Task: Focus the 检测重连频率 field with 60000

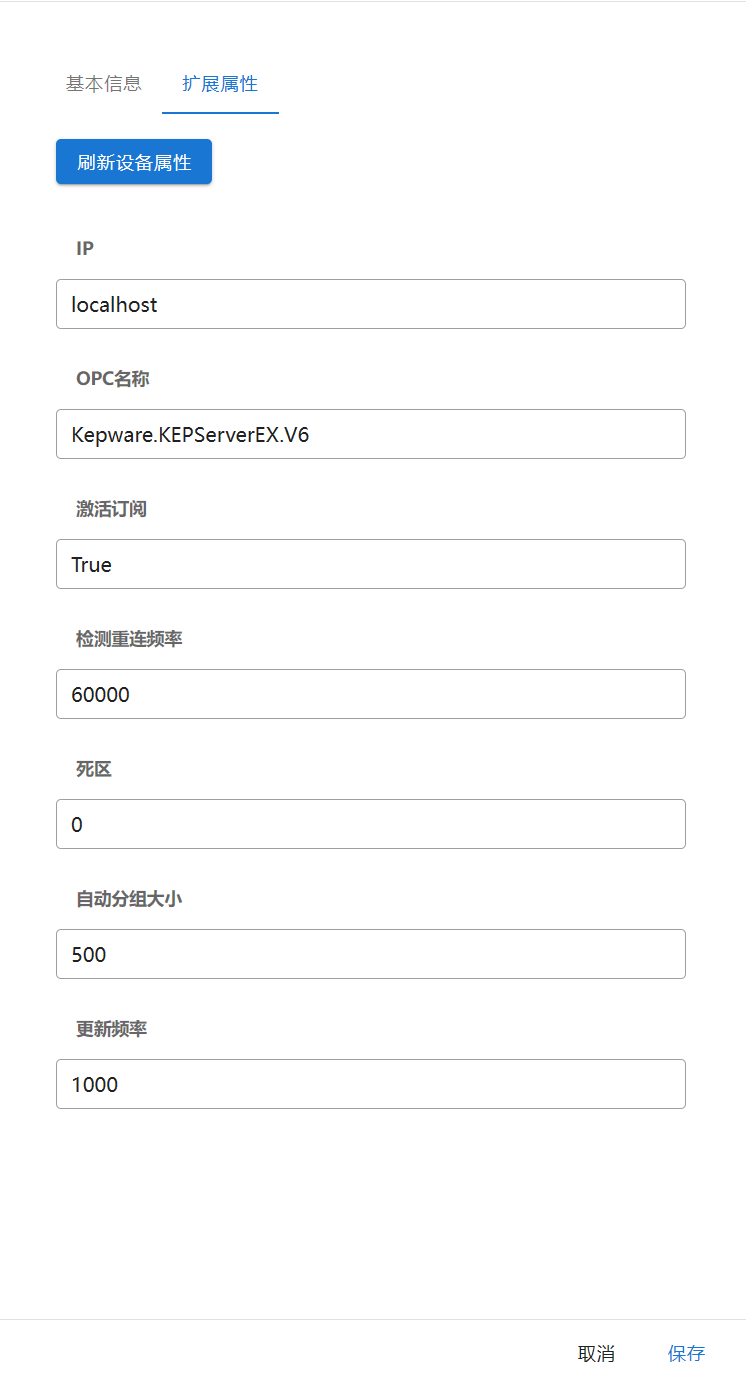Action: click(370, 694)
